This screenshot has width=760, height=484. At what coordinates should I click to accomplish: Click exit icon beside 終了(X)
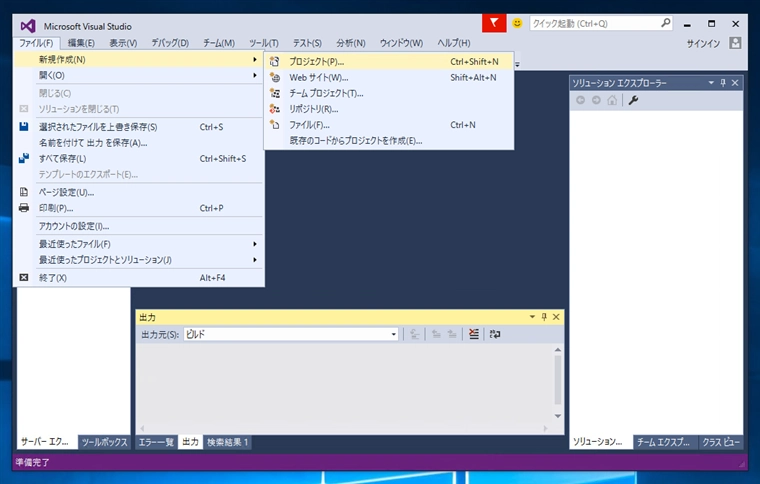pyautogui.click(x=24, y=277)
